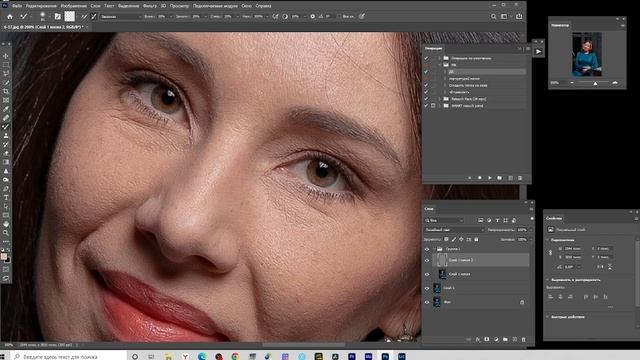Select the Rectangular Marquee tool
This screenshot has height=360, width=640.
(6, 65)
